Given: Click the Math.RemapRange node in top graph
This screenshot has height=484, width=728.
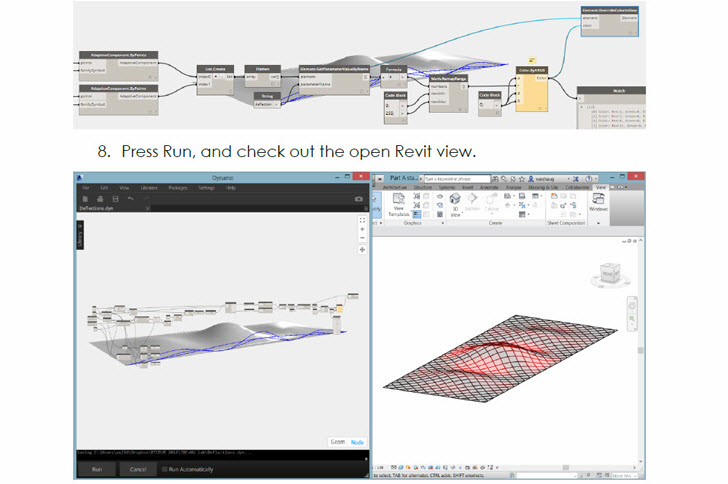Looking at the screenshot, I should pos(448,93).
